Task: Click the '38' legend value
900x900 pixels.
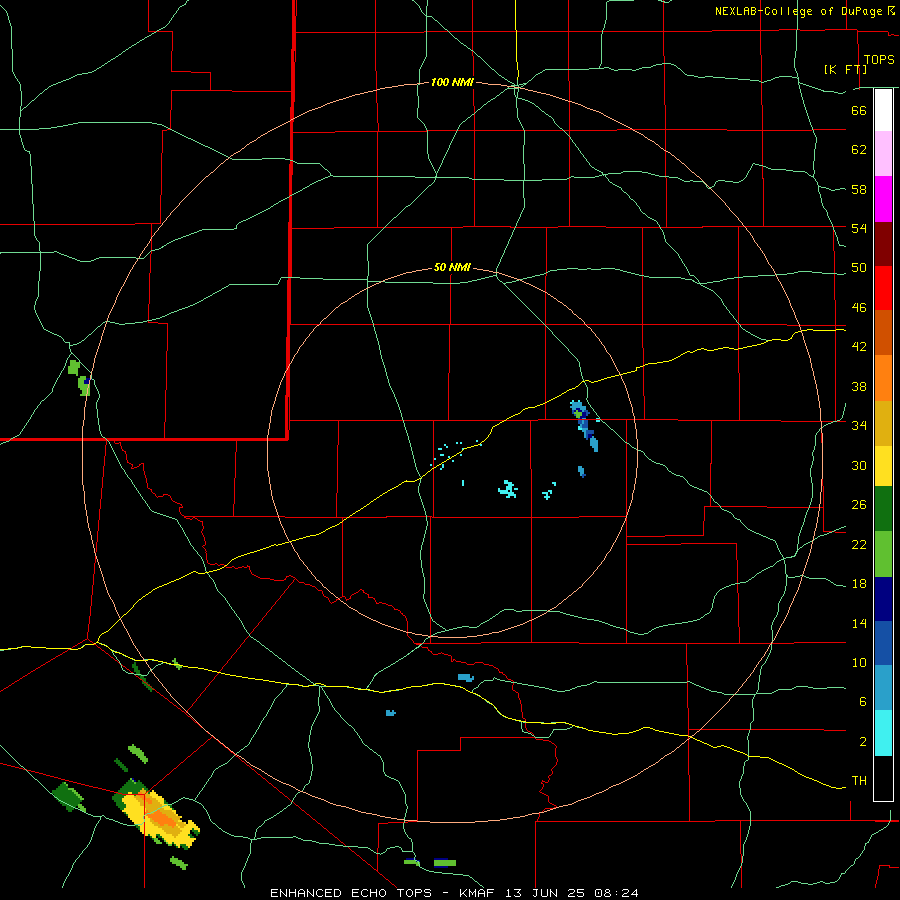Action: 859,386
